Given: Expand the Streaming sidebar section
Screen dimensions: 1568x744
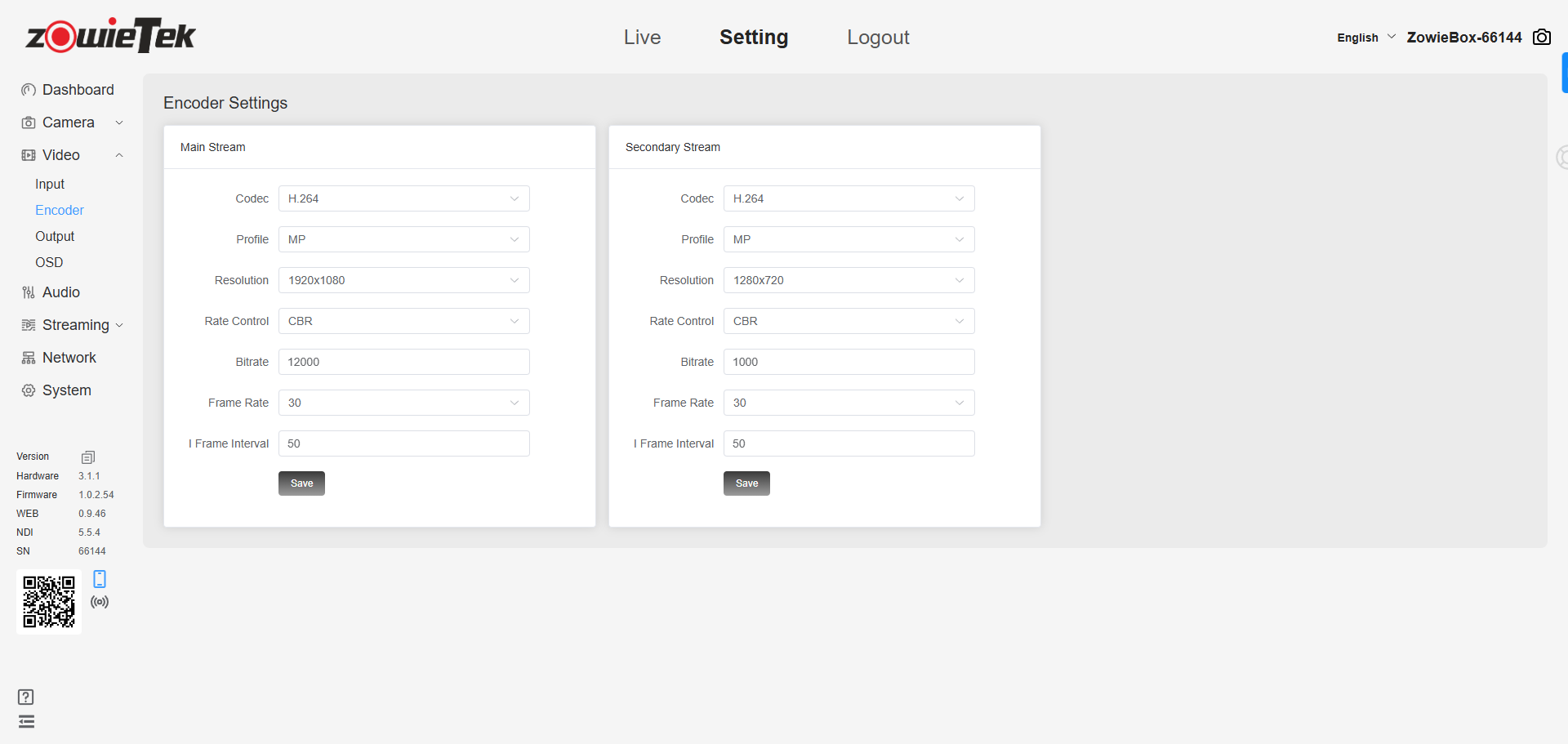Looking at the screenshot, I should [x=72, y=325].
